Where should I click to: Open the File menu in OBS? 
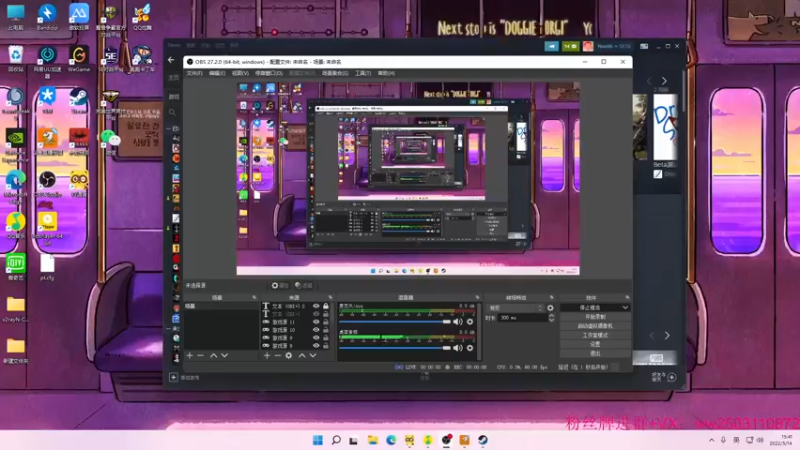click(194, 73)
